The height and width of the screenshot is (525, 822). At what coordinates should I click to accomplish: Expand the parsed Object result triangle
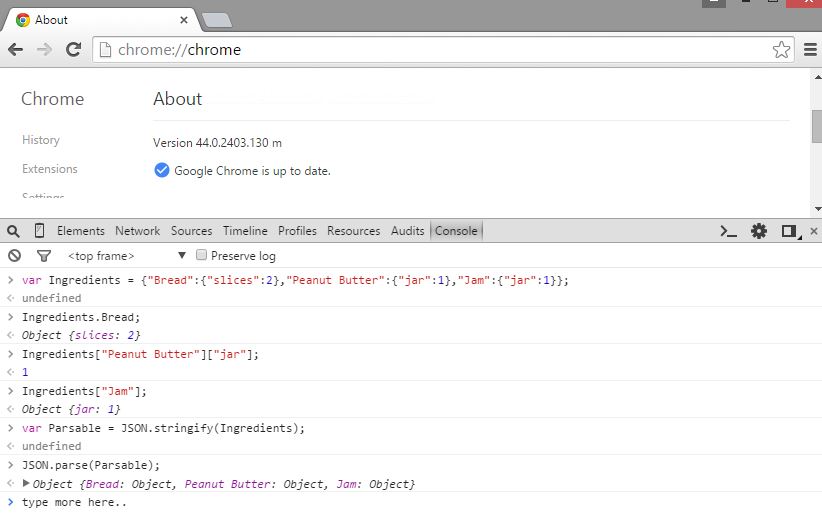click(26, 484)
